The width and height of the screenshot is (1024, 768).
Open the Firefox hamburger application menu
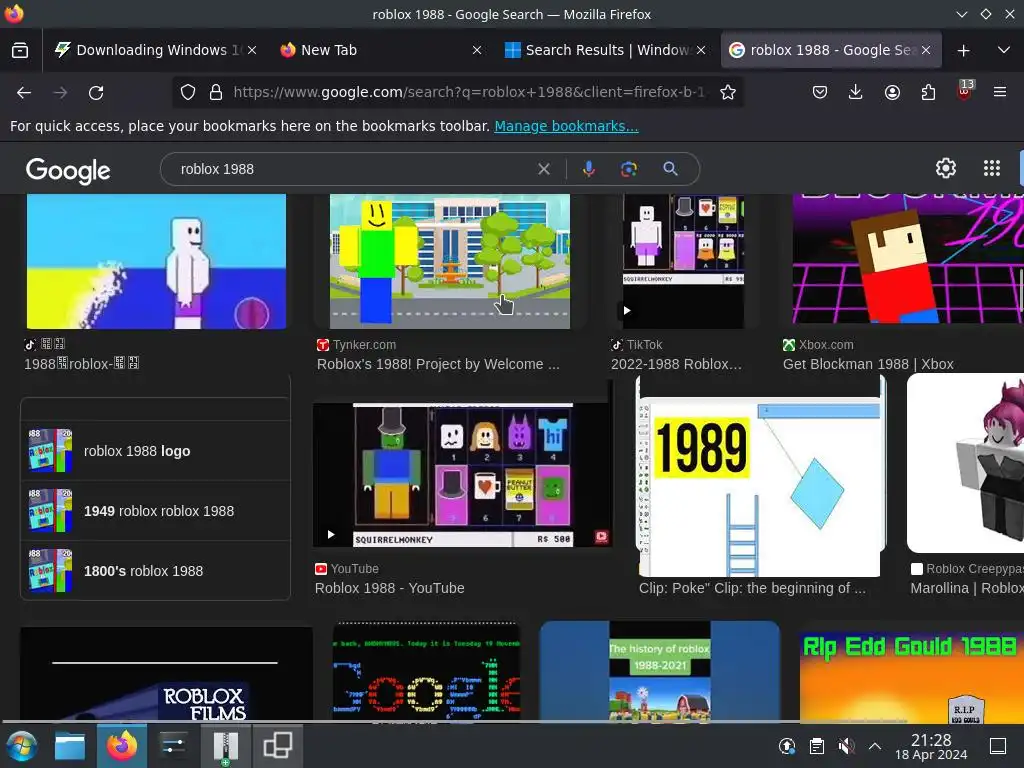point(999,92)
